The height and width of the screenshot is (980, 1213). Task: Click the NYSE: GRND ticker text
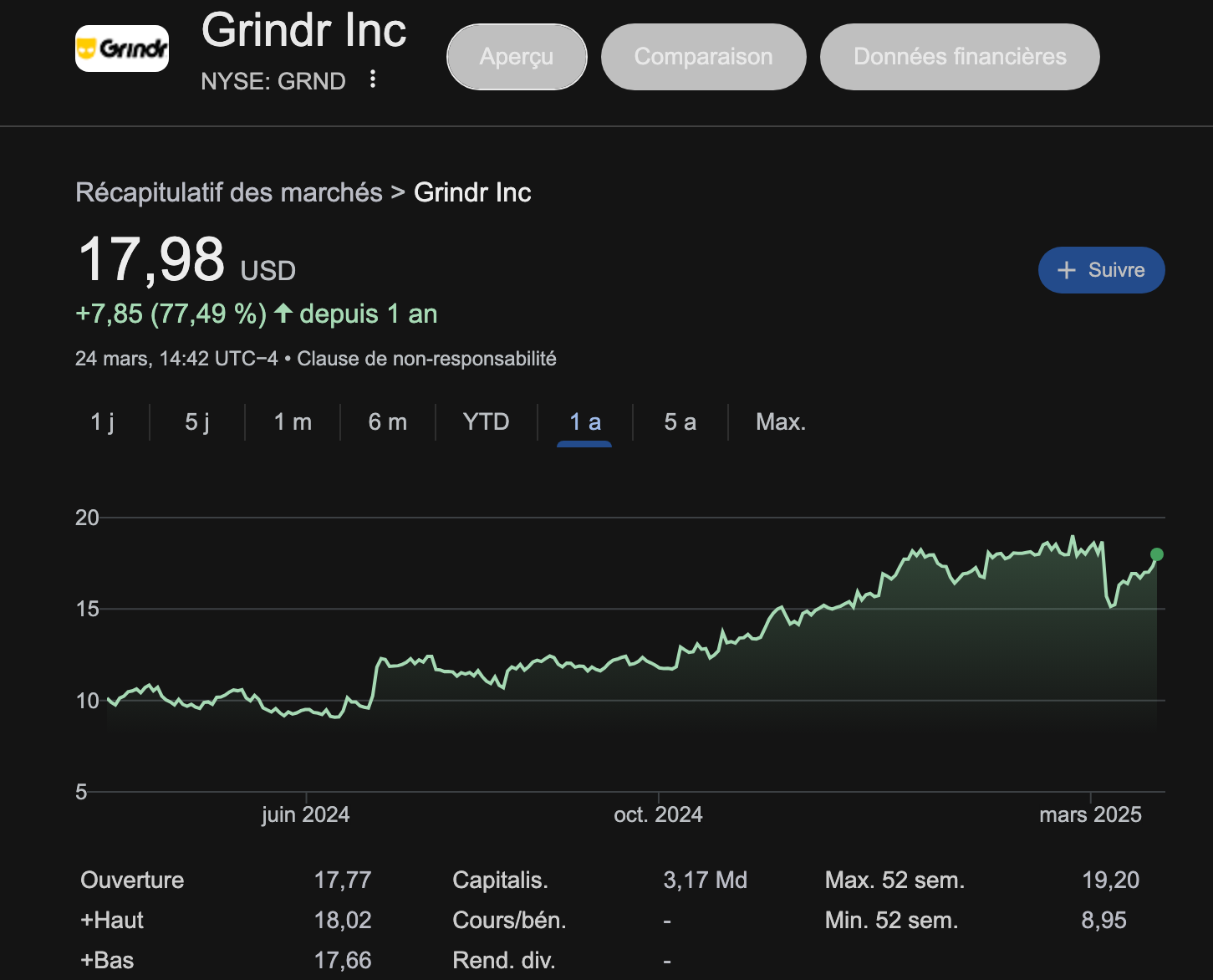point(273,81)
